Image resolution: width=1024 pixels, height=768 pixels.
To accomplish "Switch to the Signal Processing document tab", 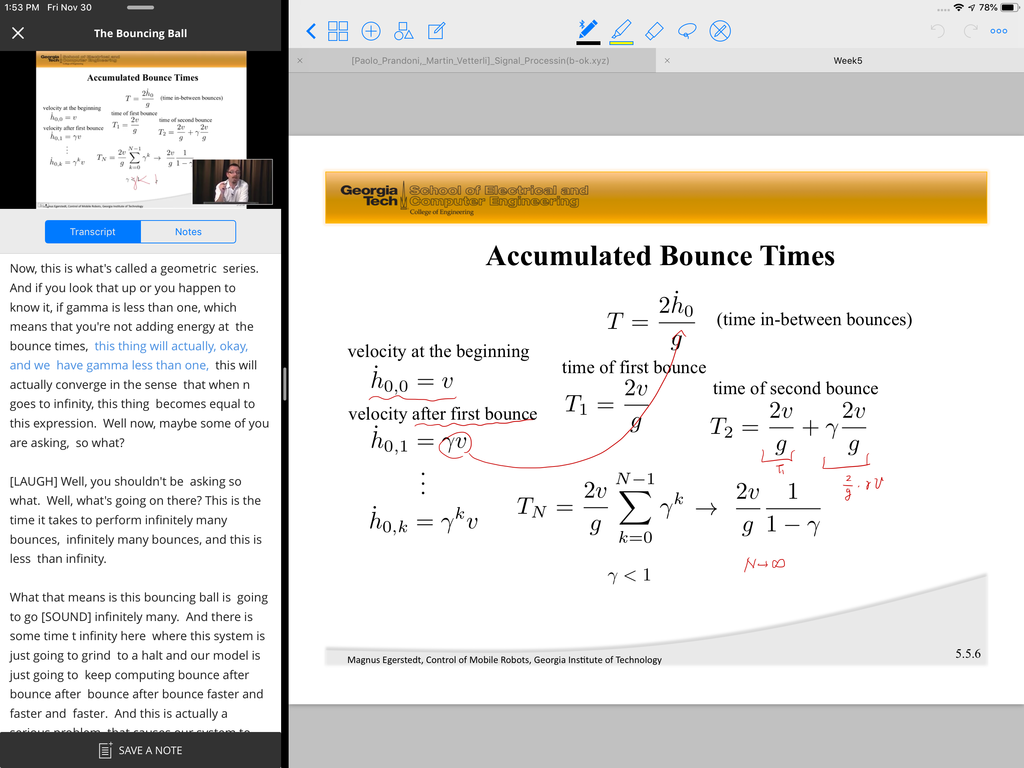I will pyautogui.click(x=480, y=60).
